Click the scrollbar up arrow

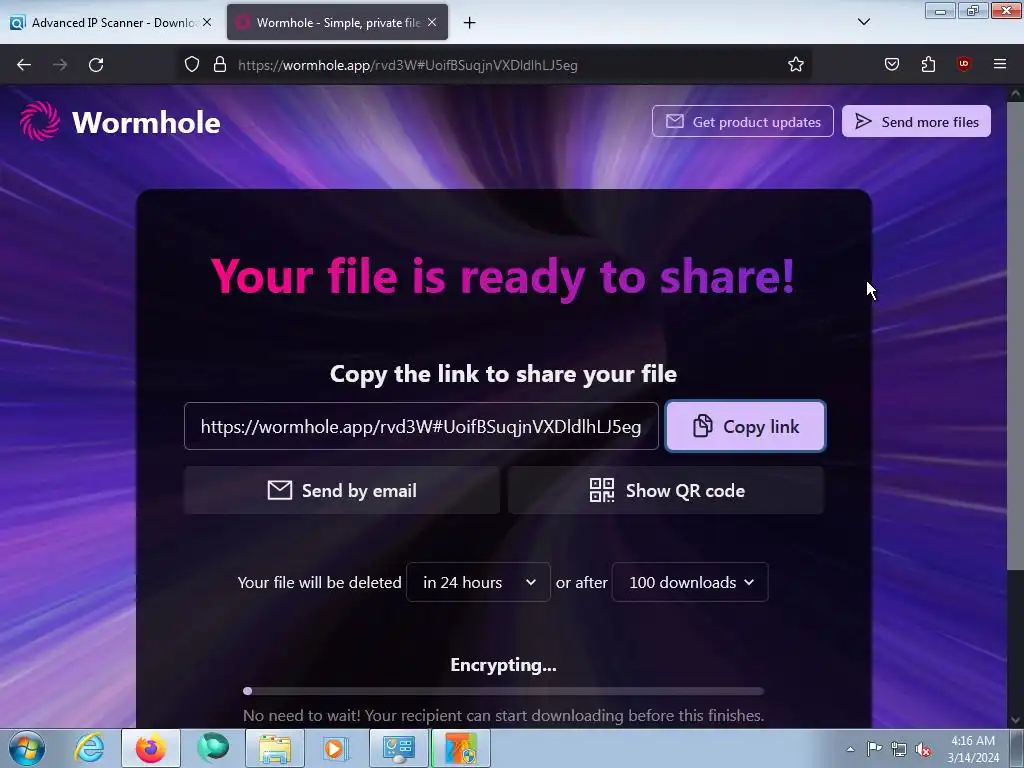point(1016,94)
